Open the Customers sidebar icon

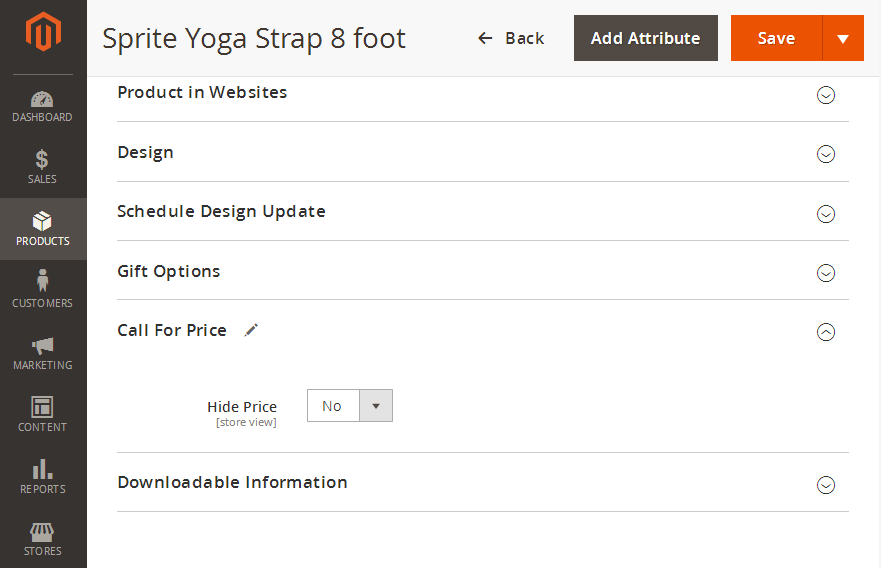point(42,282)
